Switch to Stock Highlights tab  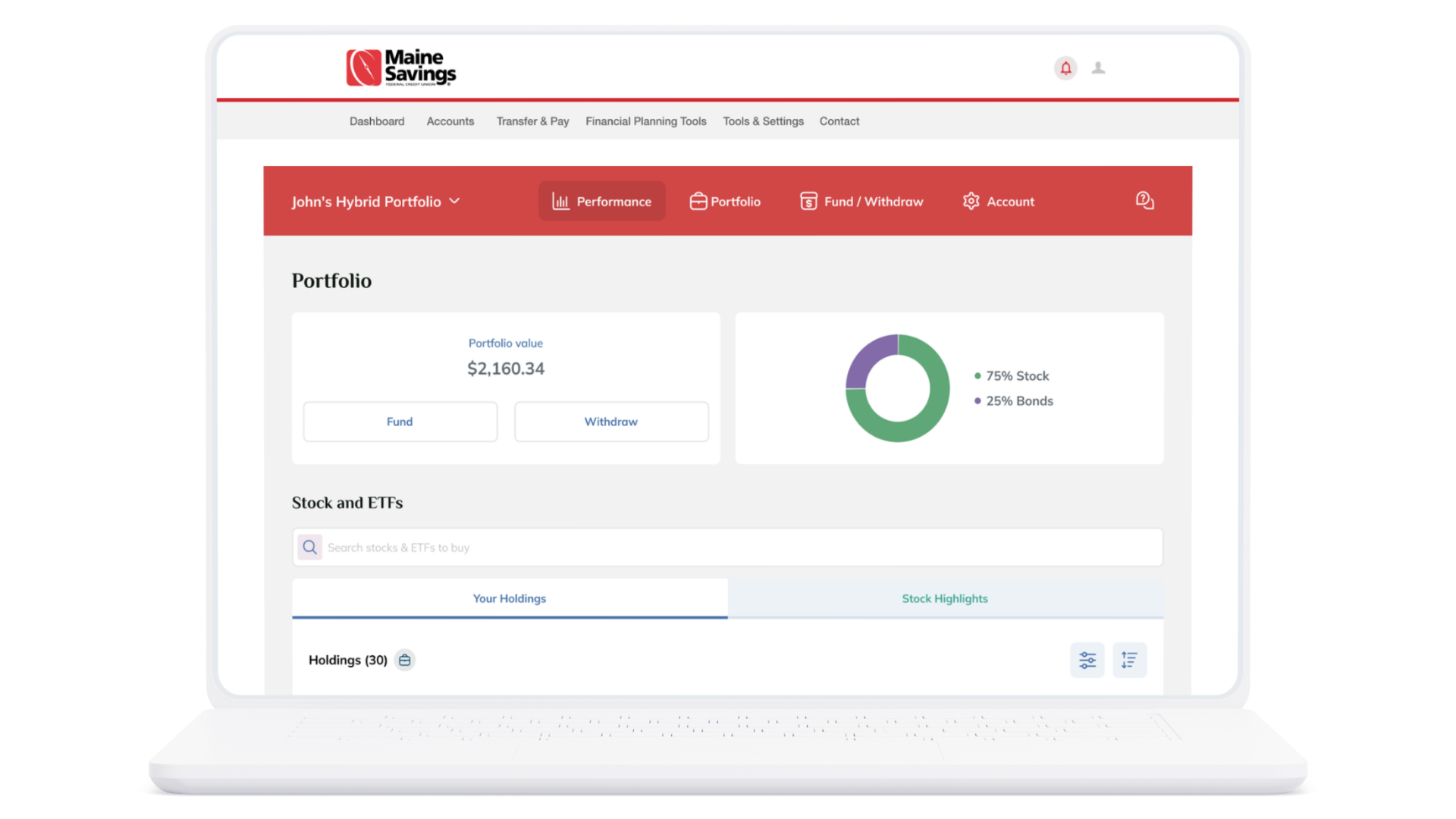[x=945, y=598]
